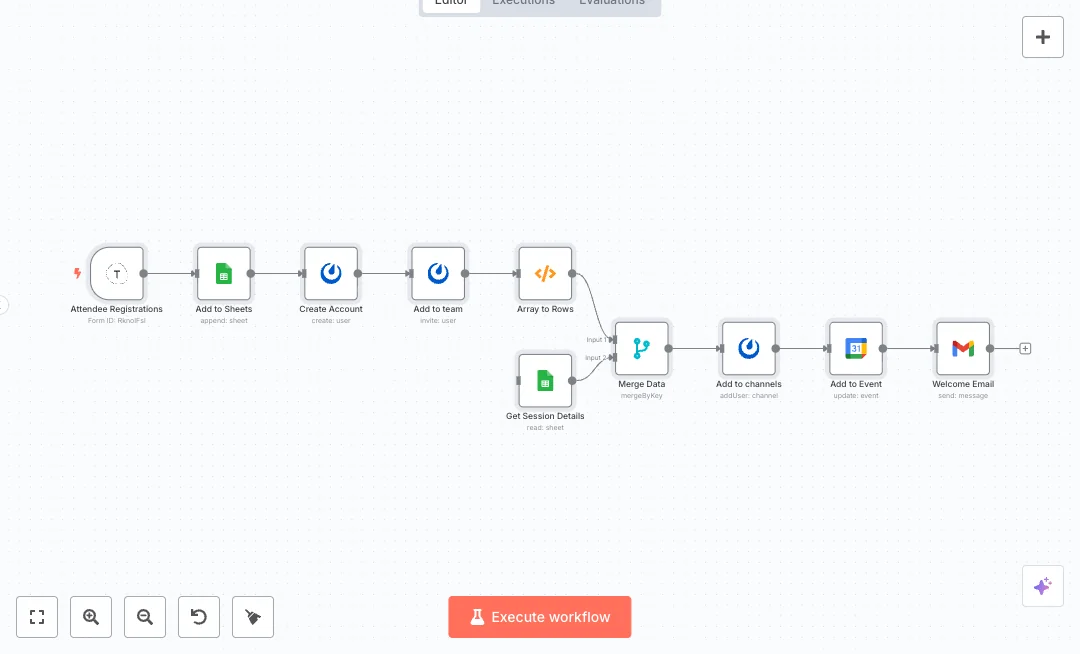Reset the canvas zoom level
The image size is (1080, 654).
click(x=199, y=617)
